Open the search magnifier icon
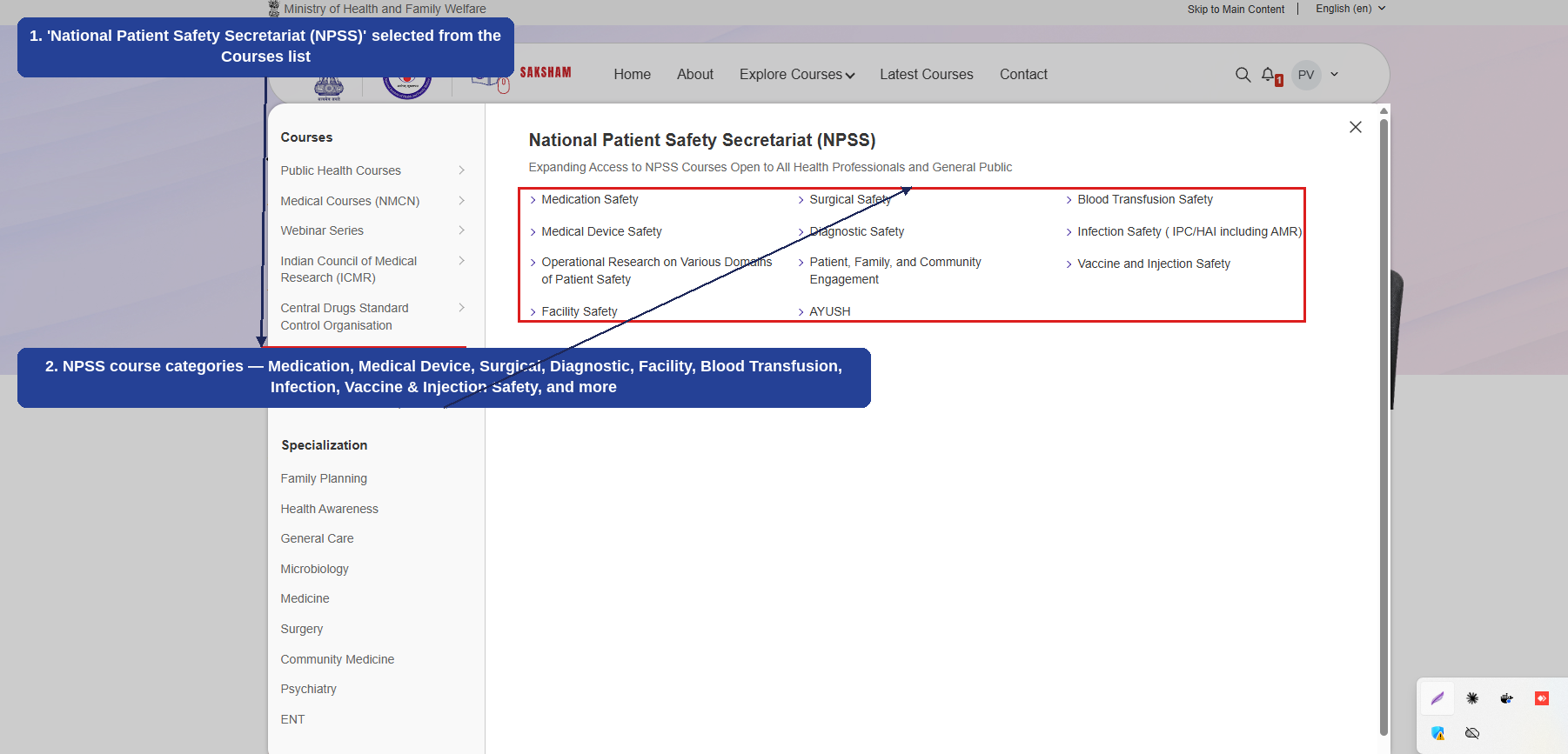Viewport: 1568px width, 754px height. click(1243, 75)
